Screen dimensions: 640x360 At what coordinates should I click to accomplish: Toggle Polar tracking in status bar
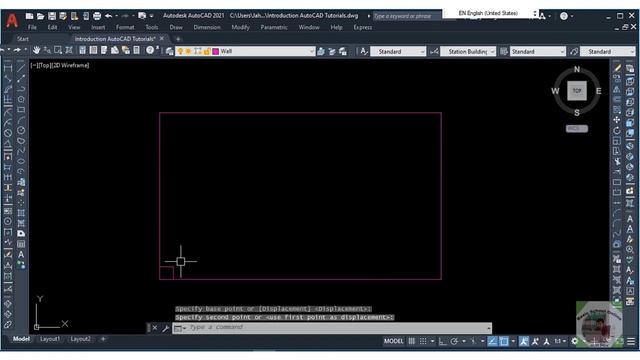[454, 341]
